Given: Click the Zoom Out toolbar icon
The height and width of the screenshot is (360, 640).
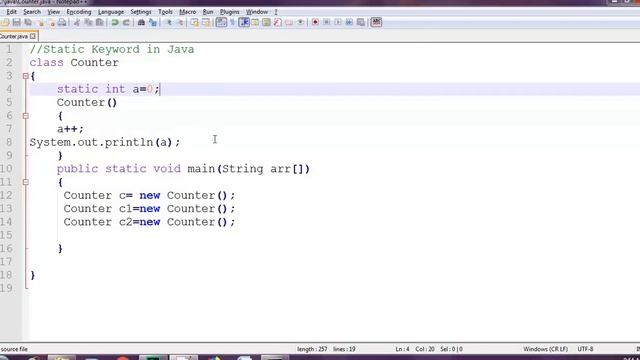Looking at the screenshot, I should (x=180, y=22).
